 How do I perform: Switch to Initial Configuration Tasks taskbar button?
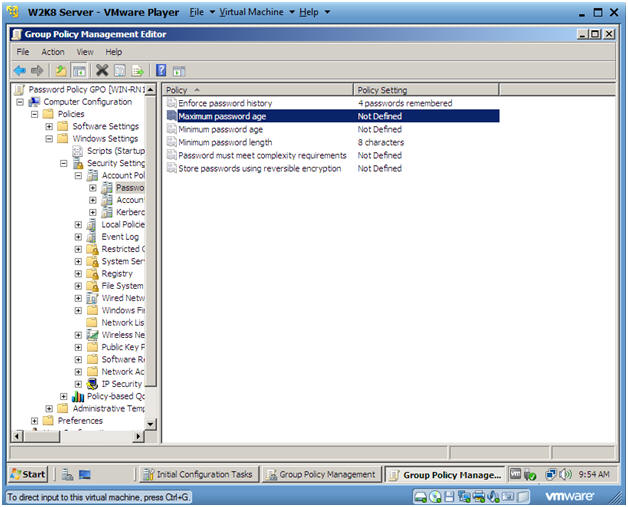[199, 475]
